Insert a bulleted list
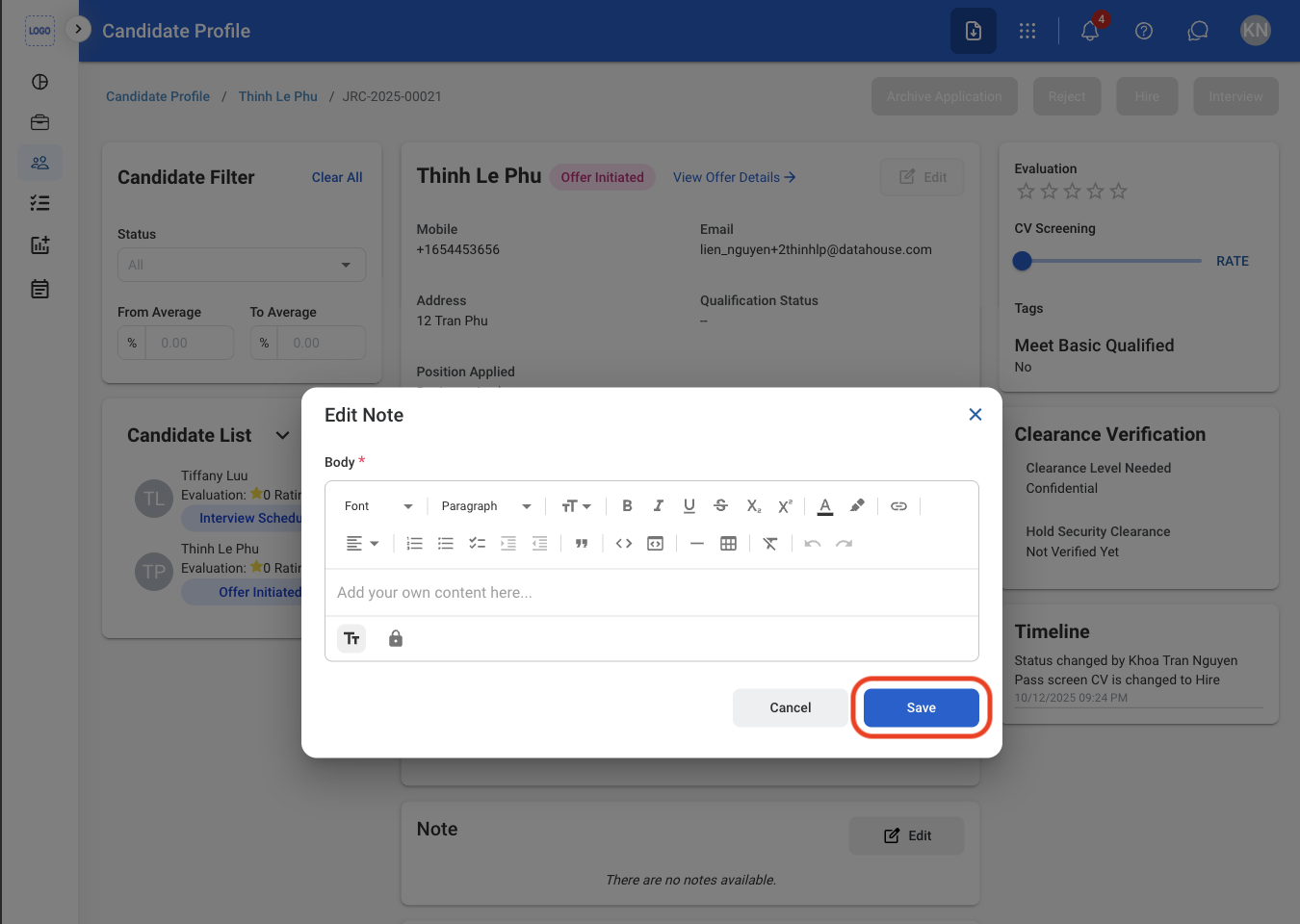This screenshot has height=924, width=1300. pyautogui.click(x=446, y=544)
